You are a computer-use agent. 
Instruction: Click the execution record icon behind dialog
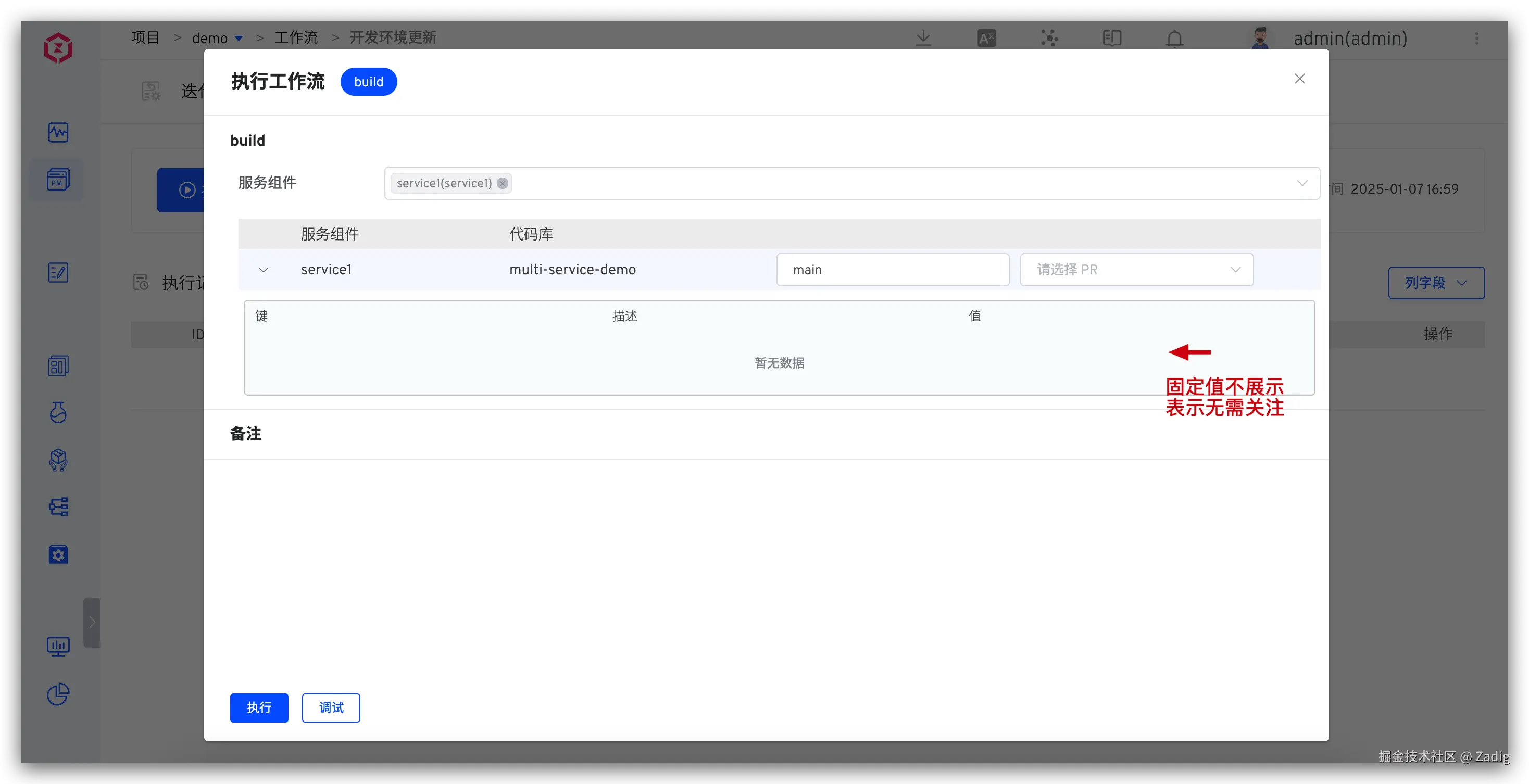coord(141,283)
